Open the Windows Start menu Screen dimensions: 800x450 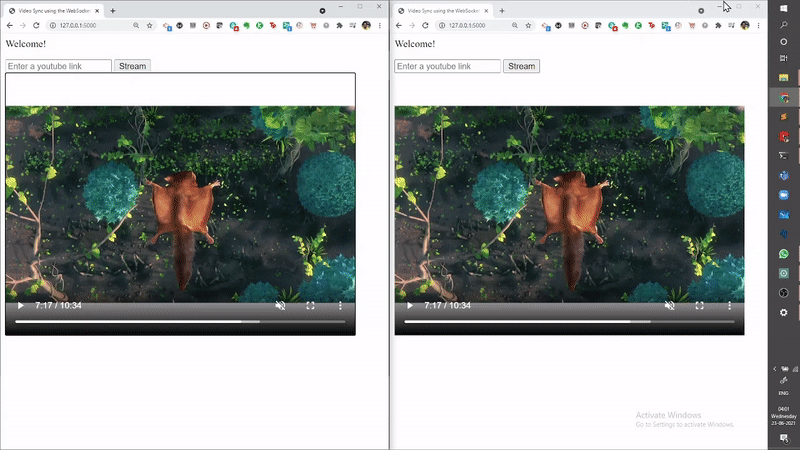click(x=784, y=9)
